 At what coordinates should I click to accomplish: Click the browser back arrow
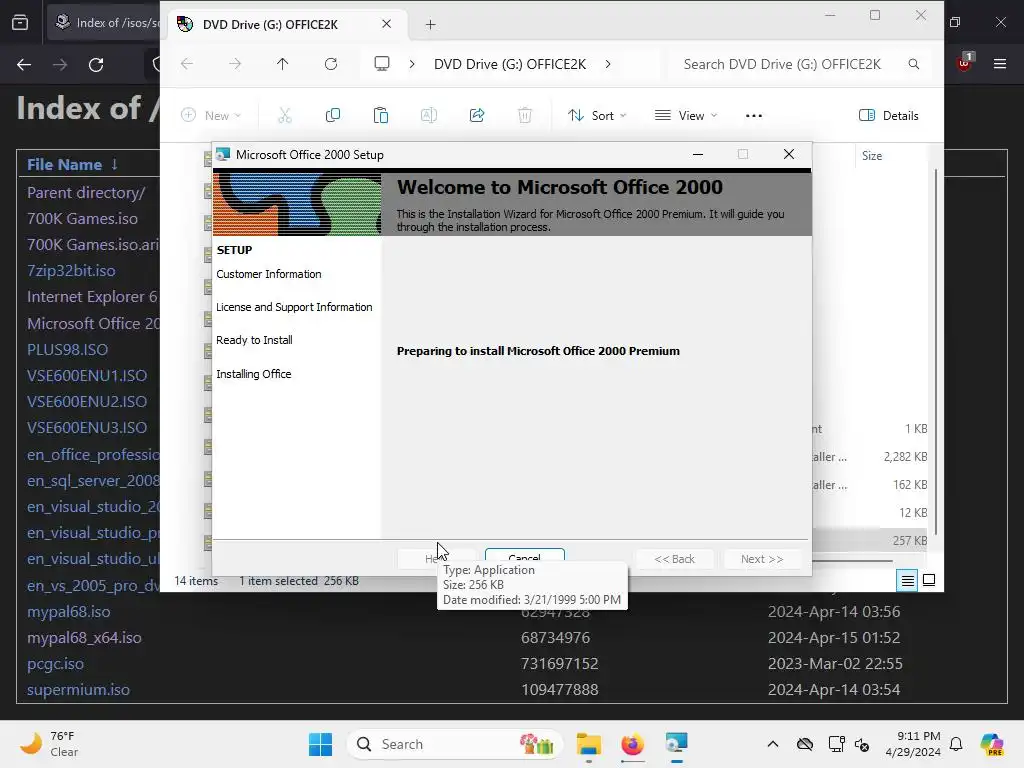[24, 65]
